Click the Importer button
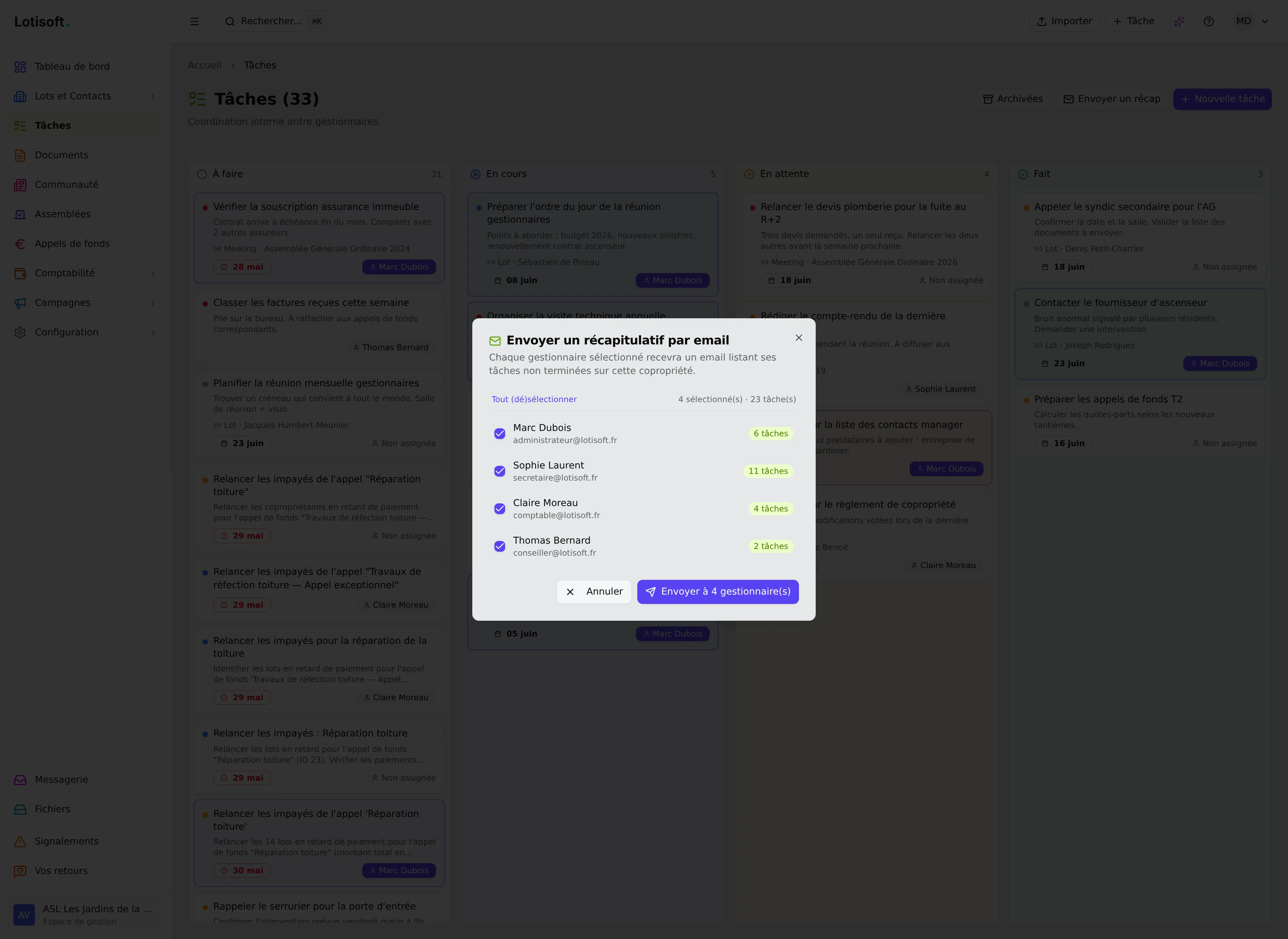The width and height of the screenshot is (1288, 939). (x=1064, y=21)
